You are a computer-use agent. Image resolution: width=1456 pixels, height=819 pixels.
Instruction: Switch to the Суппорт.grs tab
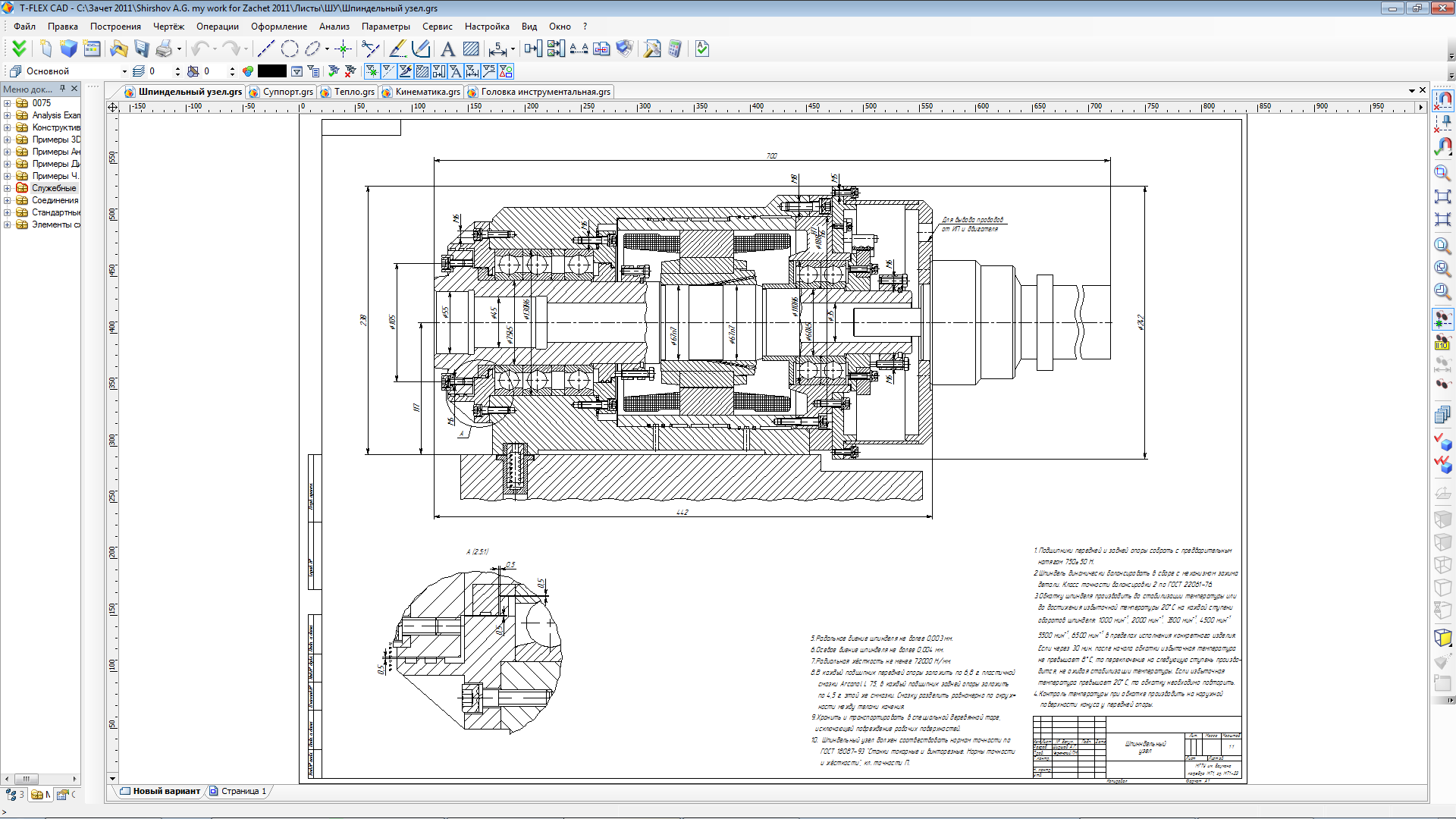(281, 92)
